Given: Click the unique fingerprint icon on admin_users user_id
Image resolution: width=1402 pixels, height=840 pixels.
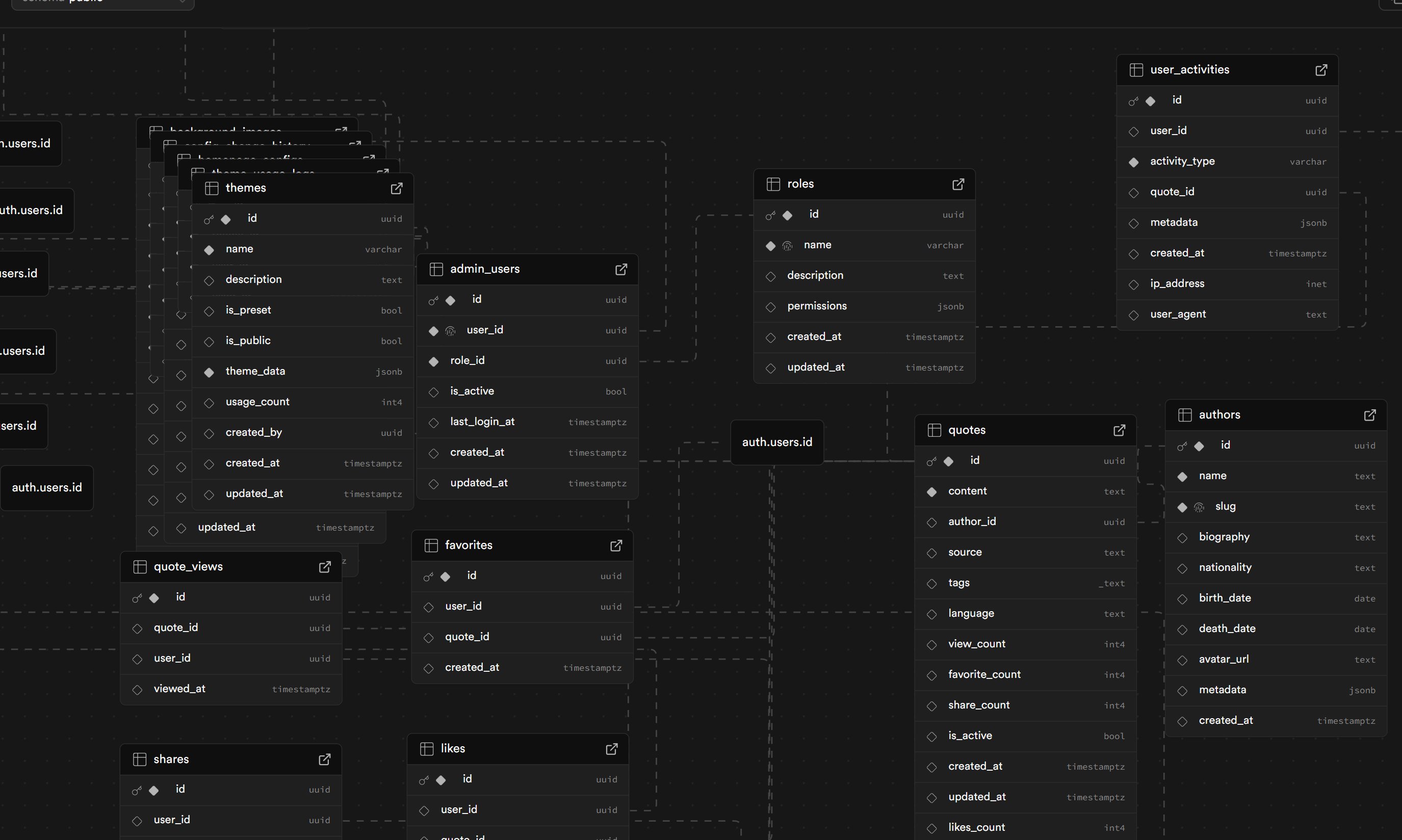Looking at the screenshot, I should (x=450, y=331).
